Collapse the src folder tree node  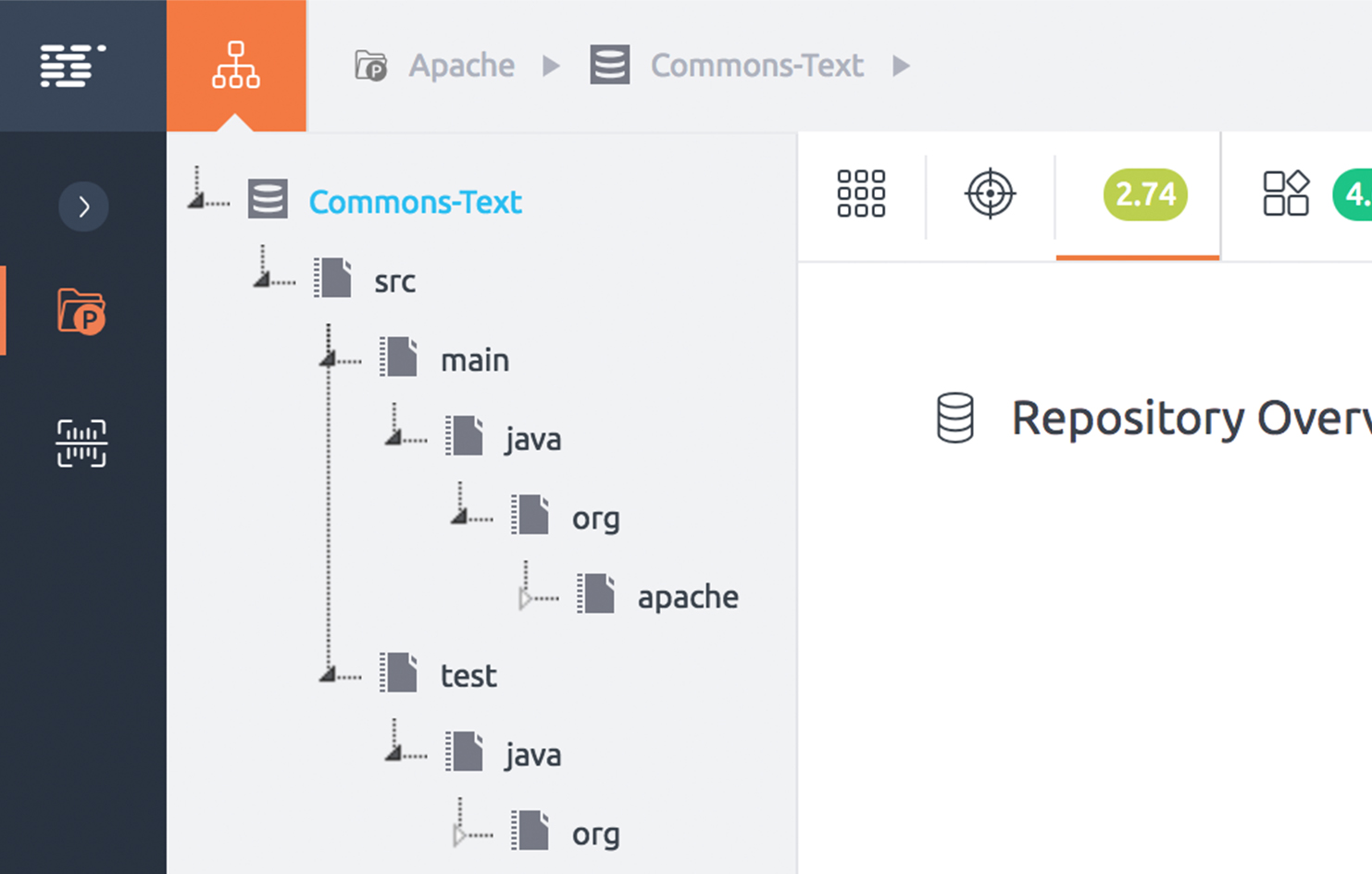262,279
